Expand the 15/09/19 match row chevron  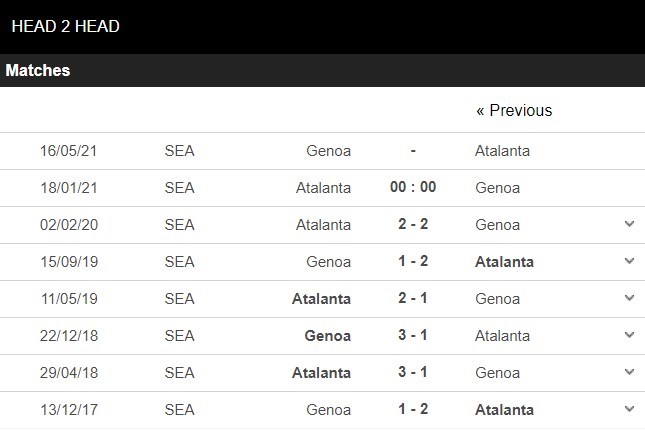pyautogui.click(x=629, y=261)
